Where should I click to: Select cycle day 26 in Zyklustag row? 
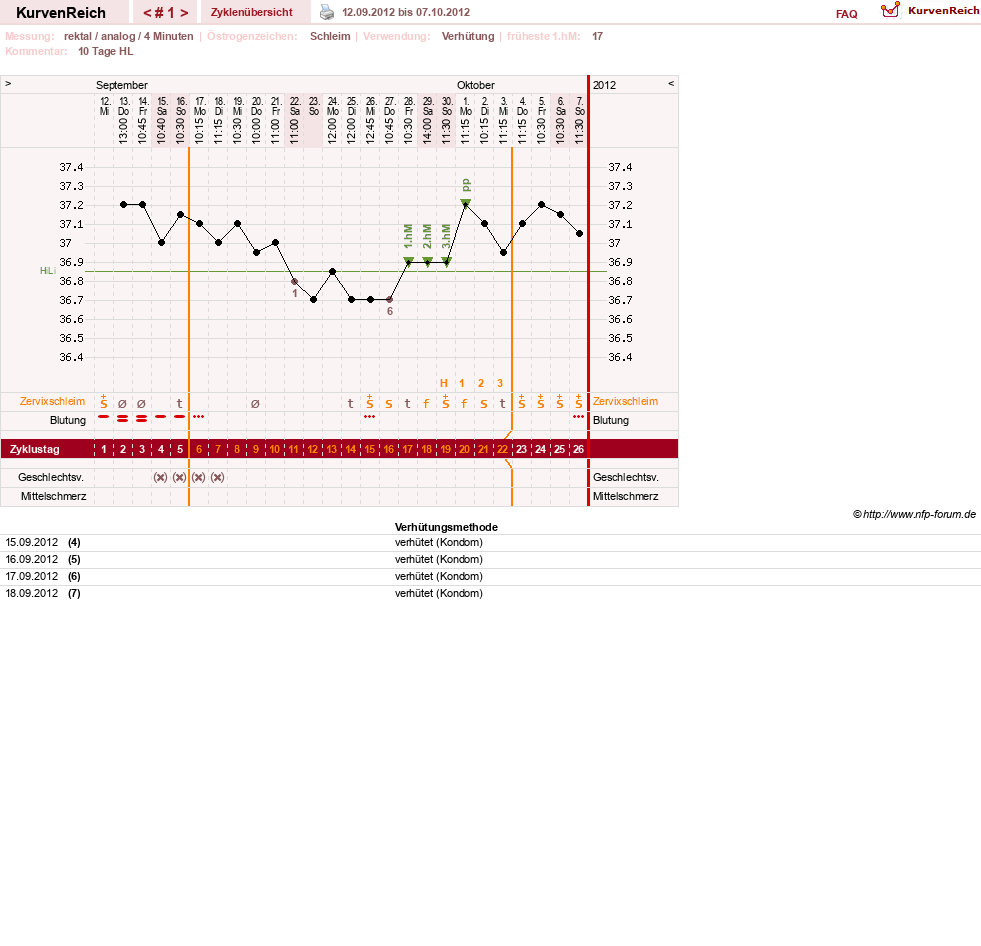tap(578, 449)
